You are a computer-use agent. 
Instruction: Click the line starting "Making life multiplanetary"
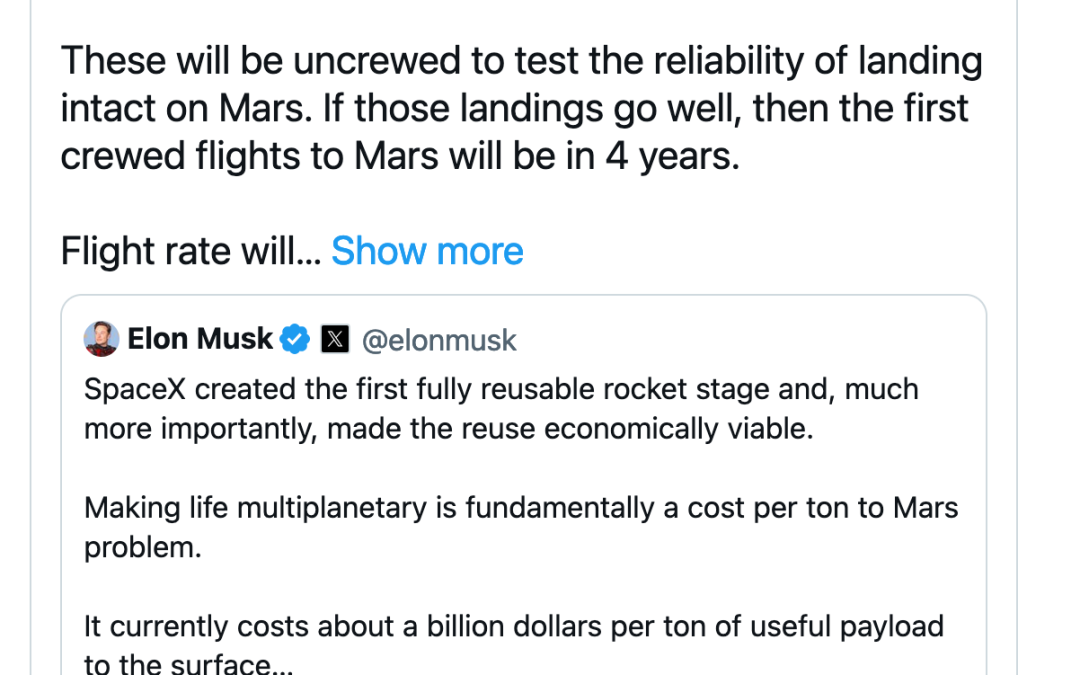pyautogui.click(x=520, y=508)
